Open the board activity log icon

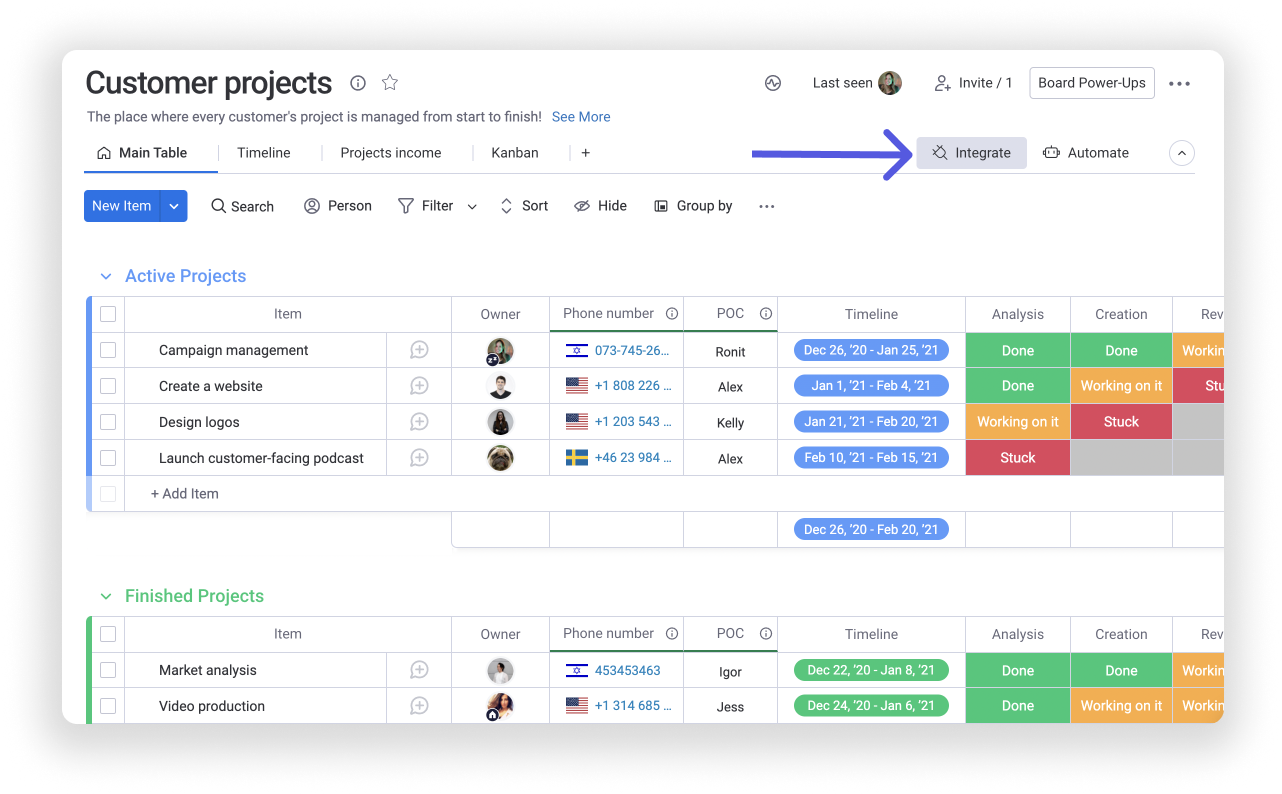tap(772, 83)
